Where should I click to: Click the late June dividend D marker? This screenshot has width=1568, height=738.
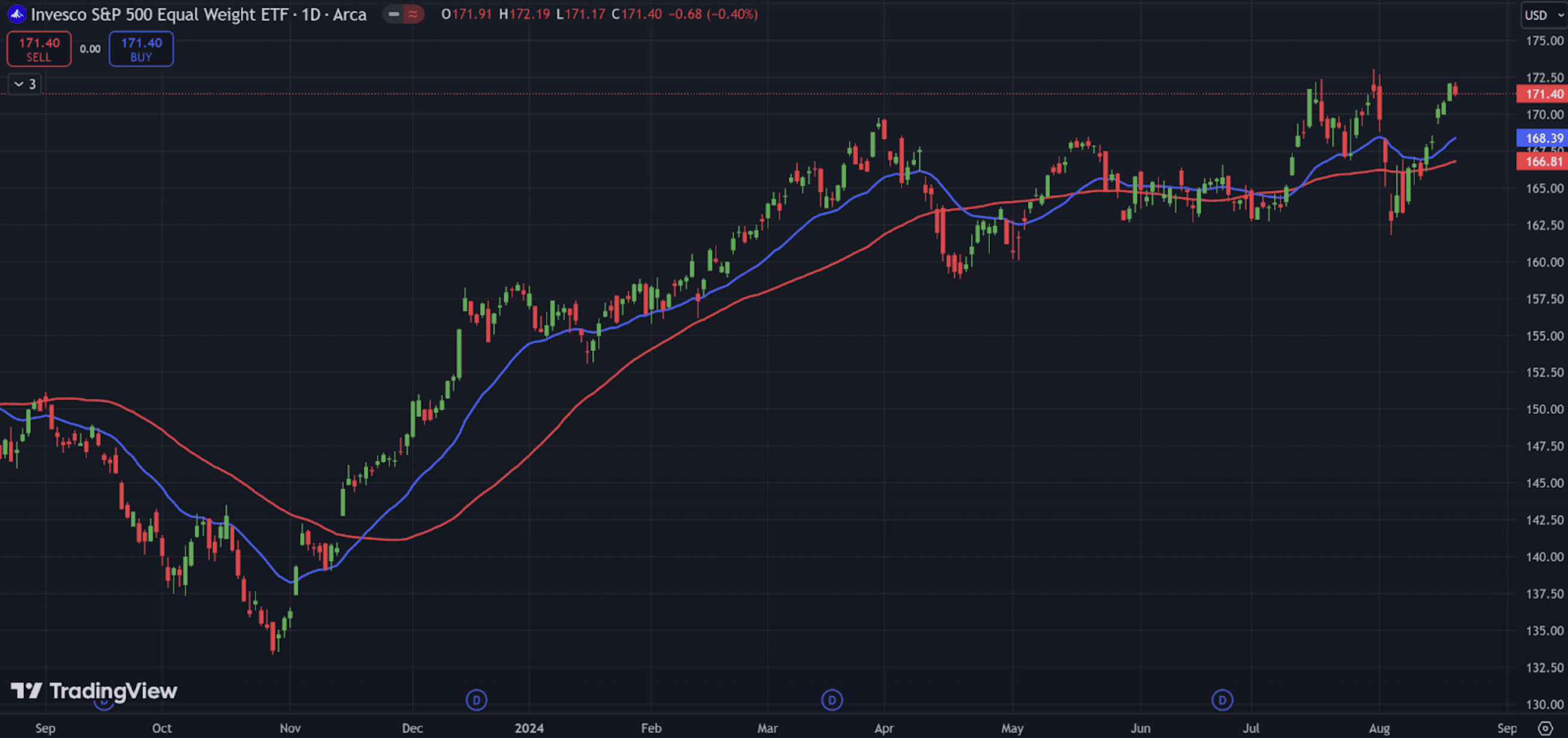coord(1222,700)
